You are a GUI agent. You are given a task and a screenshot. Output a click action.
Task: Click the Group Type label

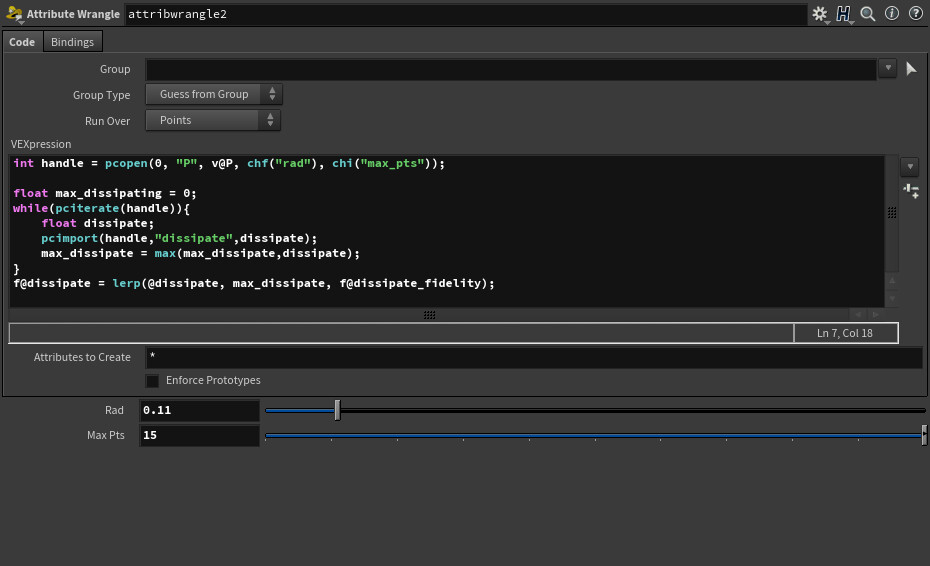coord(101,95)
